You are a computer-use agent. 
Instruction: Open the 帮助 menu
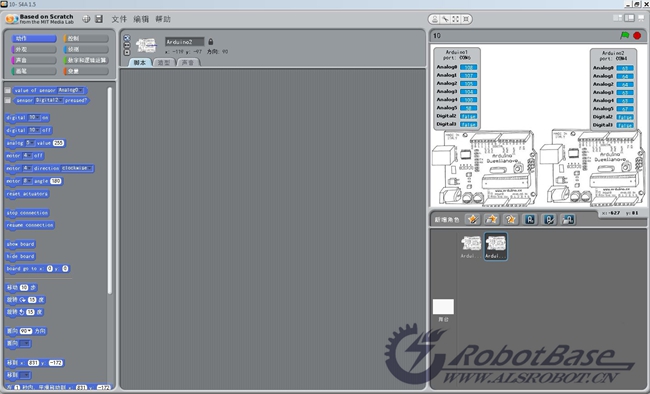click(163, 19)
